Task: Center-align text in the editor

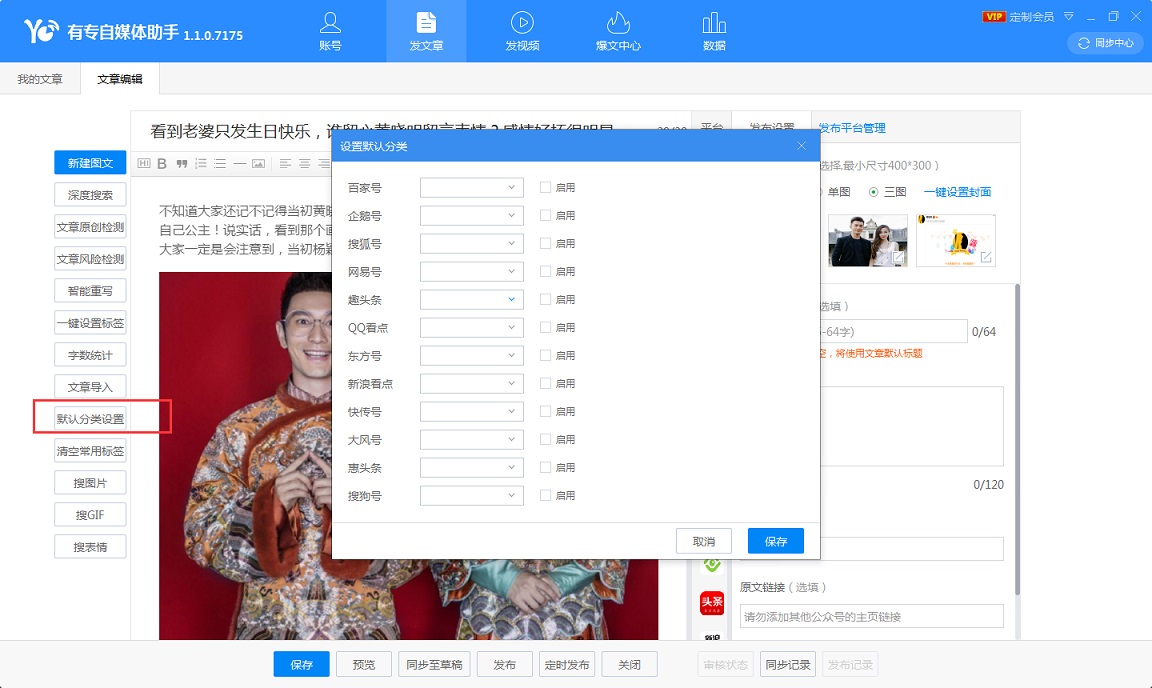Action: pos(304,163)
